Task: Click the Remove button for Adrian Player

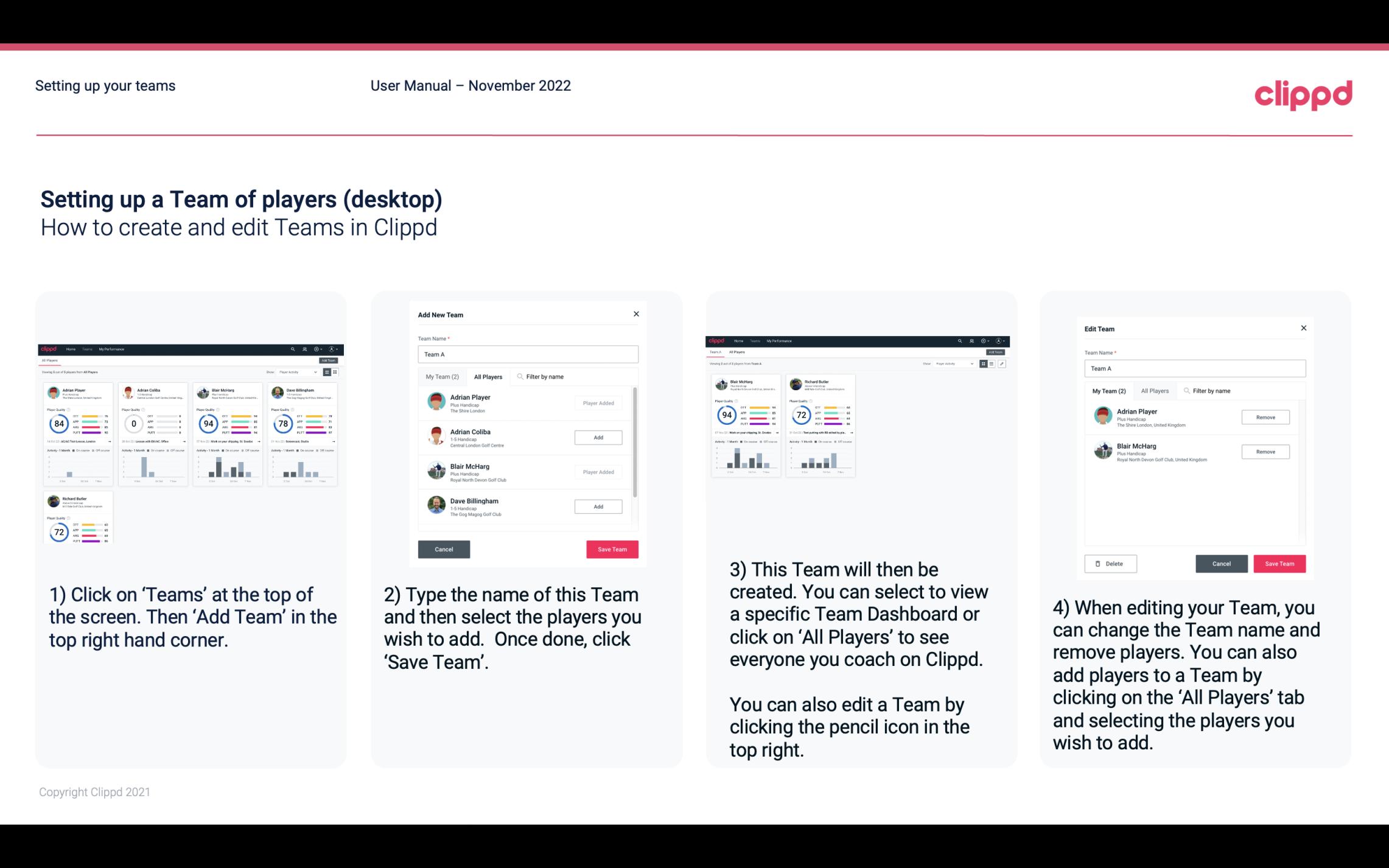Action: tap(1265, 417)
